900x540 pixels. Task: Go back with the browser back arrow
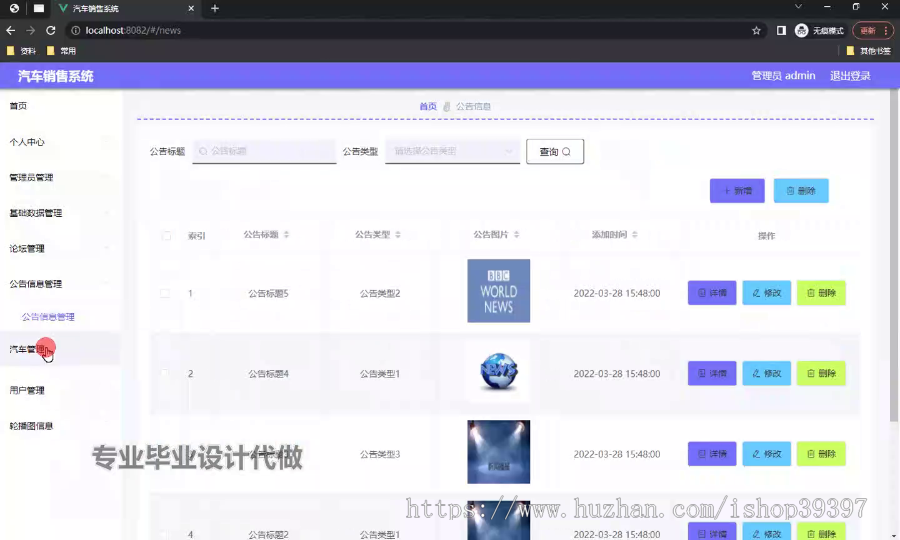point(10,30)
